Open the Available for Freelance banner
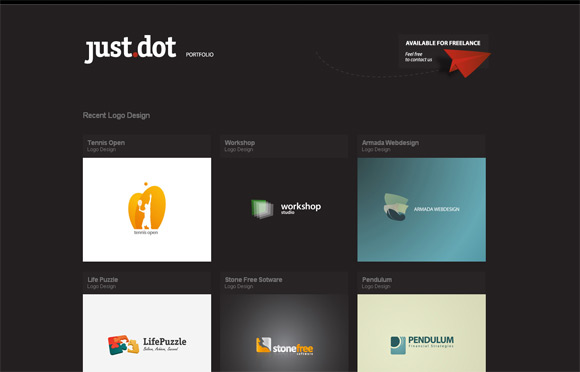The width and height of the screenshot is (580, 372). (443, 51)
